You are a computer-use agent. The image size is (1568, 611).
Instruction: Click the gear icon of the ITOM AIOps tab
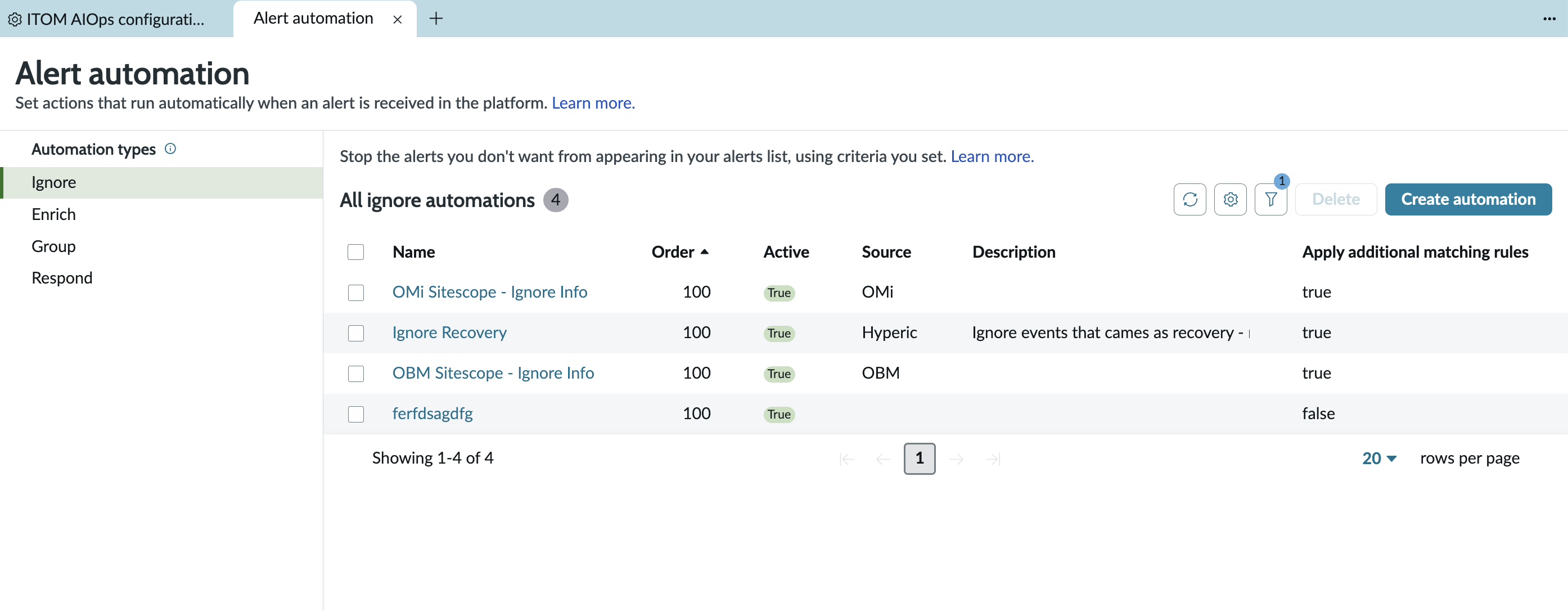[x=15, y=20]
